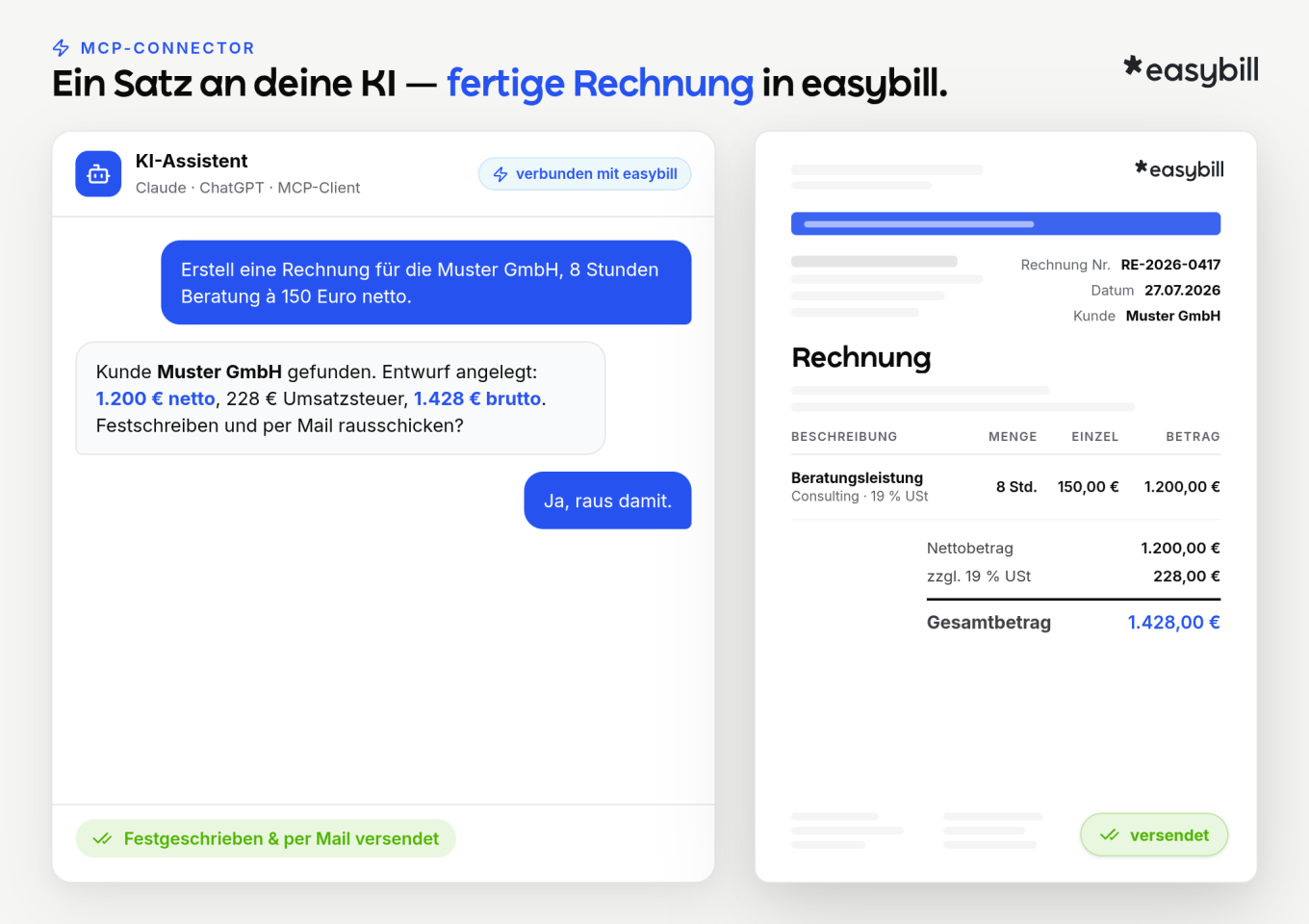Click the lightning bolt icon beside MCP-CONNECTOR

[x=61, y=48]
